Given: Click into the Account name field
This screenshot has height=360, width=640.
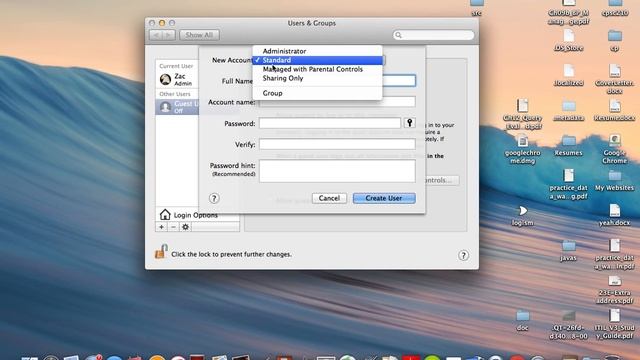Looking at the screenshot, I should coord(337,102).
